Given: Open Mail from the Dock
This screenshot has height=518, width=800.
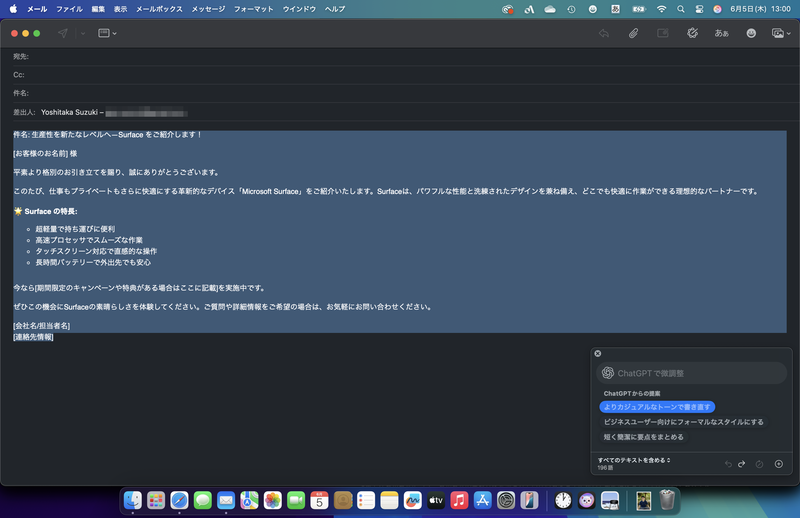Looking at the screenshot, I should pyautogui.click(x=226, y=500).
